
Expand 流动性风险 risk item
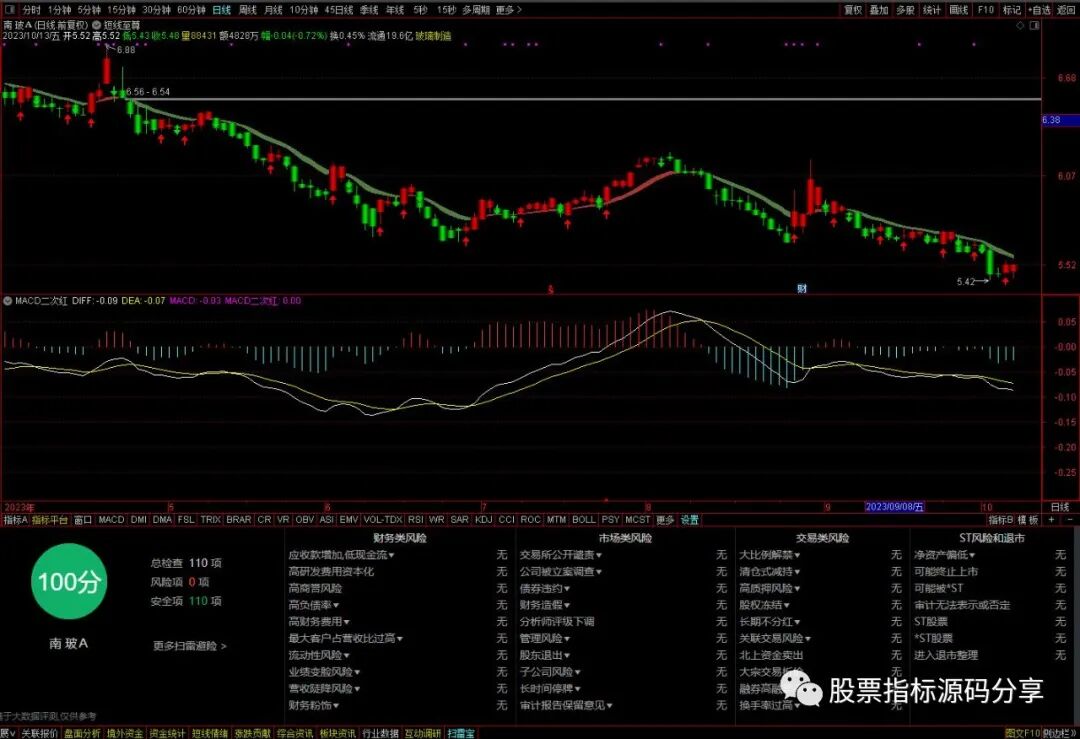[x=319, y=656]
